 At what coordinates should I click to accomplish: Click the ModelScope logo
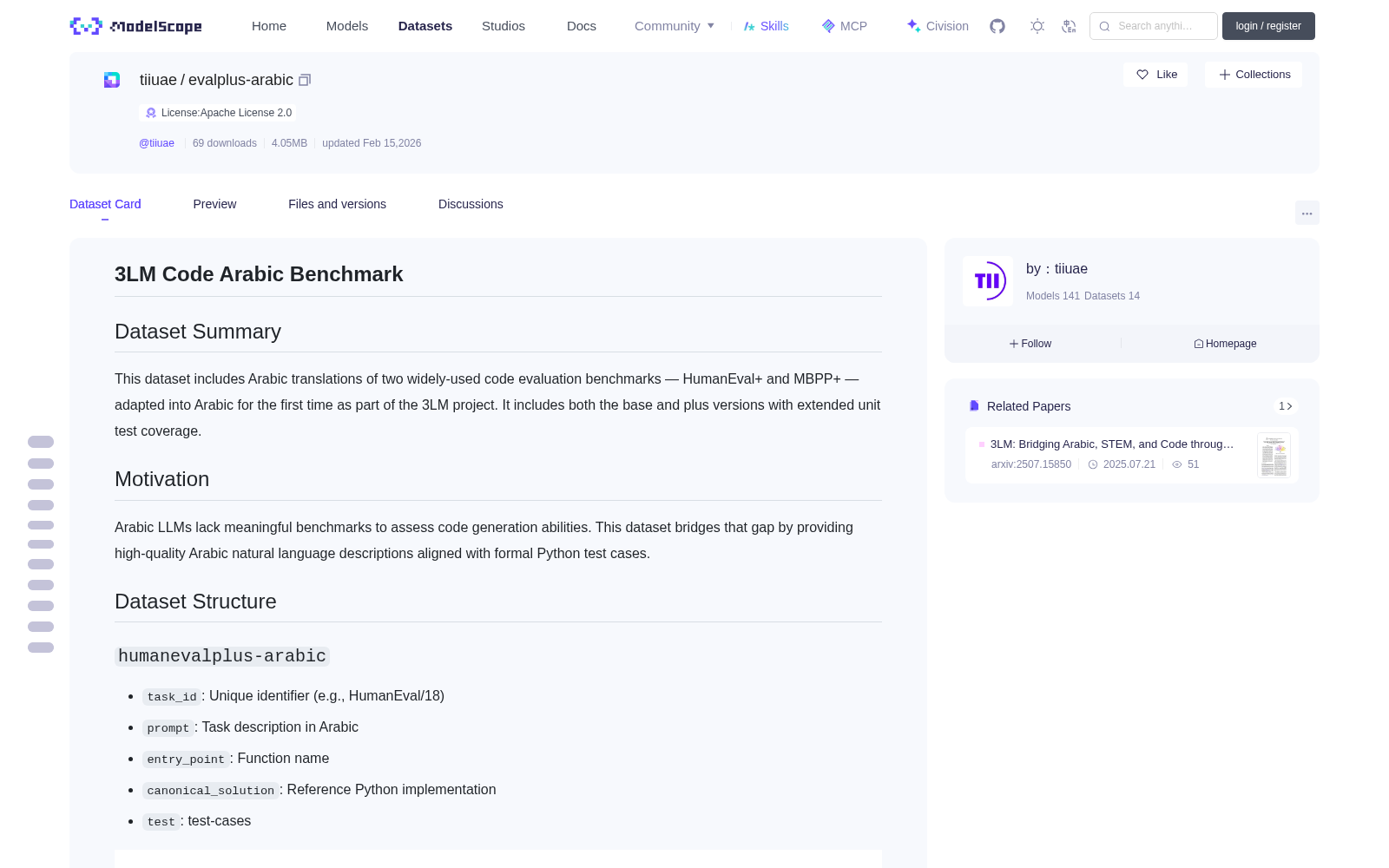[x=136, y=26]
